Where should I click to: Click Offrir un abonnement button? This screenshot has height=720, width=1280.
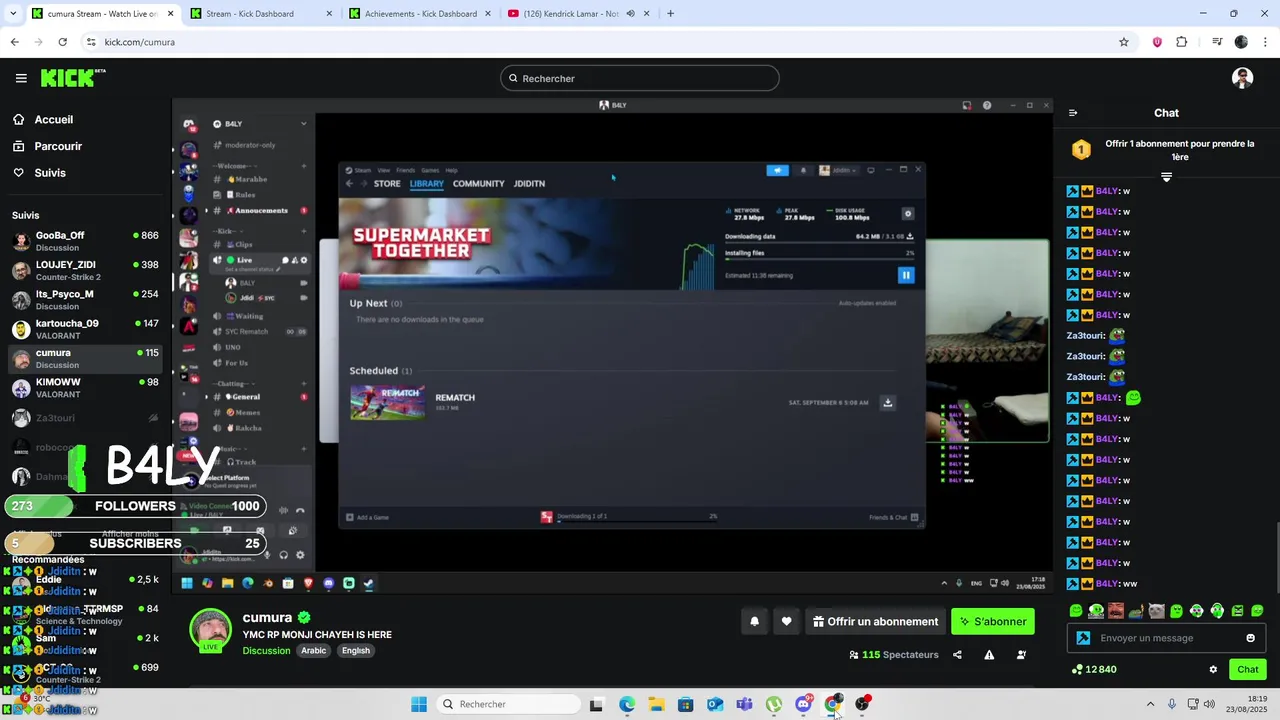tap(875, 621)
